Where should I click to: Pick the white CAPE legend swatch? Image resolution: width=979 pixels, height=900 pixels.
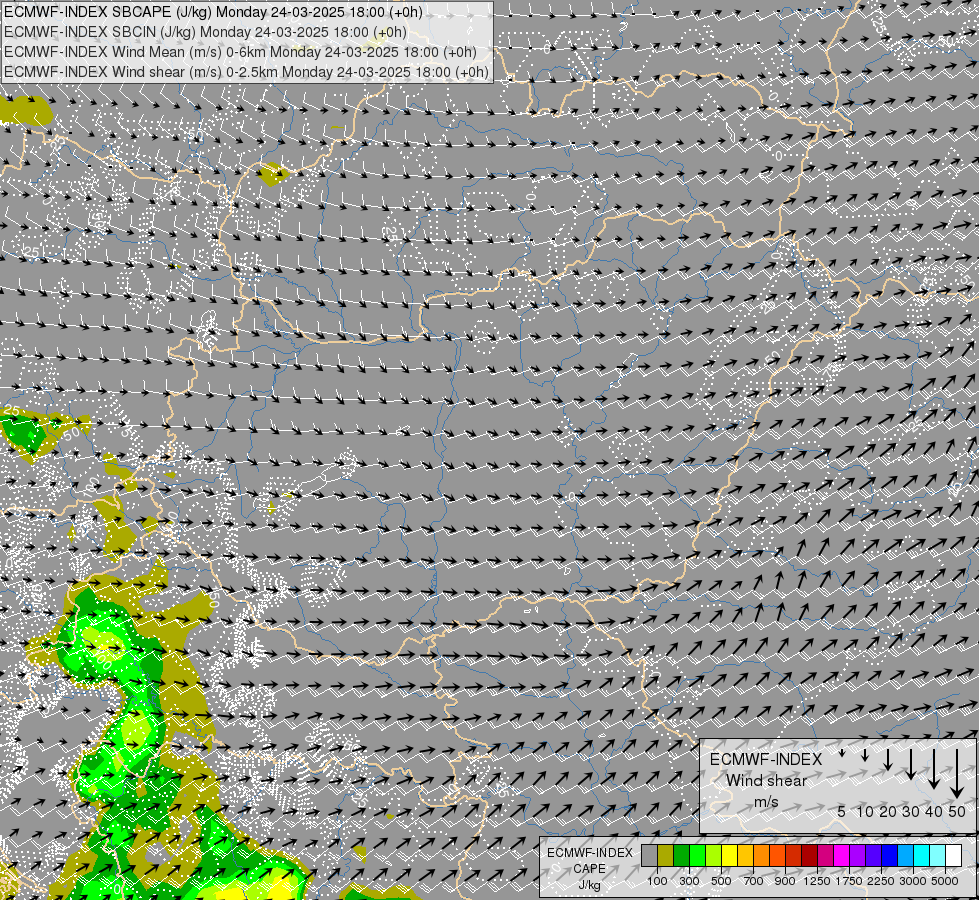pos(953,856)
